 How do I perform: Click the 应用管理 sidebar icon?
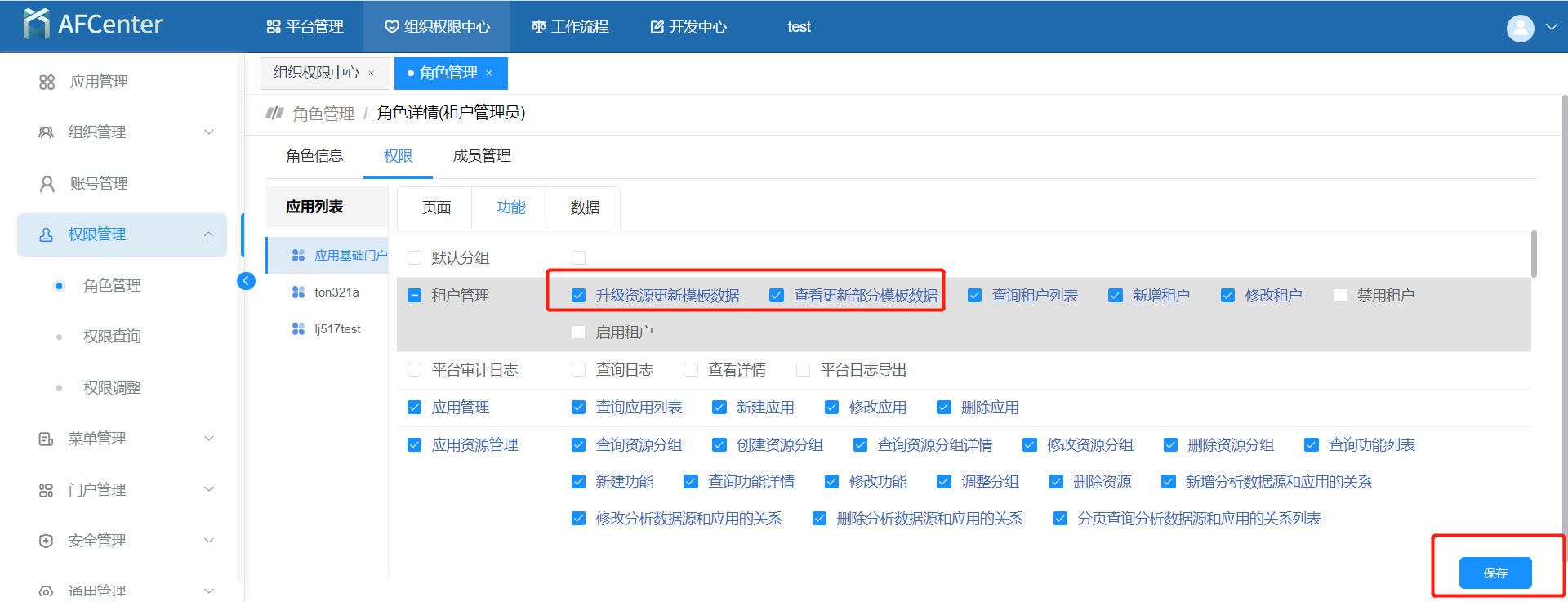[47, 82]
